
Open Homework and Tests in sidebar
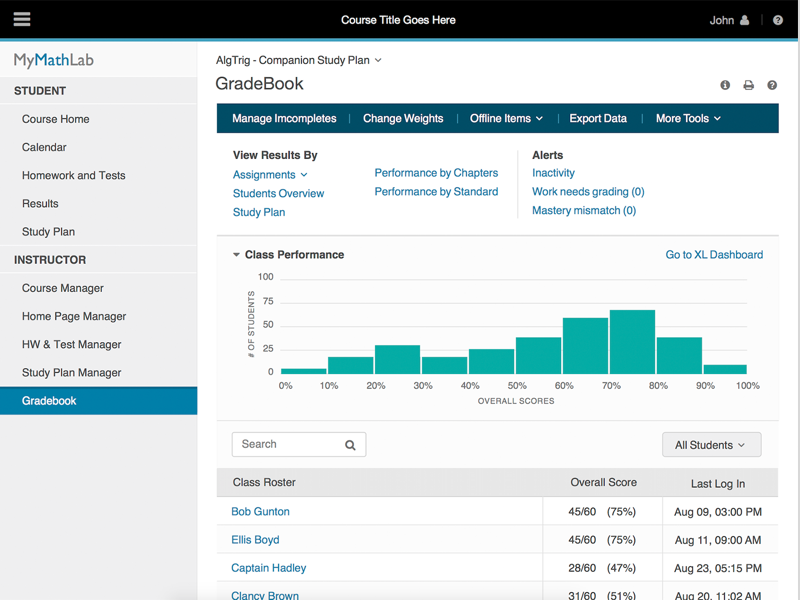[74, 175]
